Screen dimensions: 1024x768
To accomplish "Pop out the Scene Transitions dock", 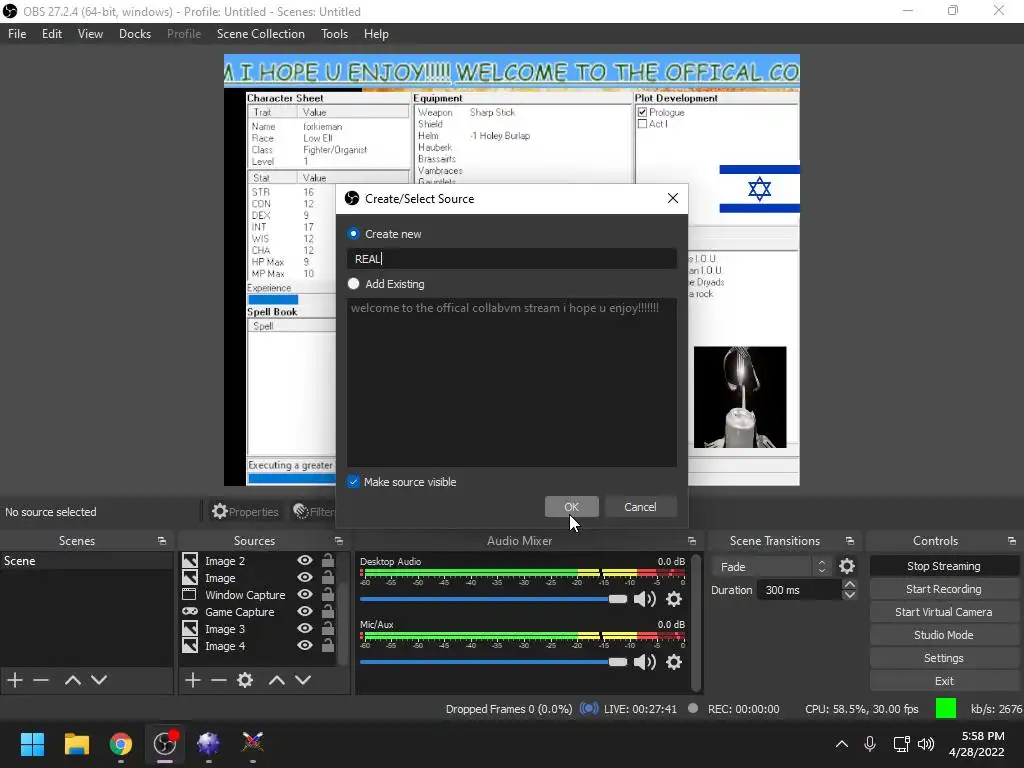I will [x=850, y=541].
